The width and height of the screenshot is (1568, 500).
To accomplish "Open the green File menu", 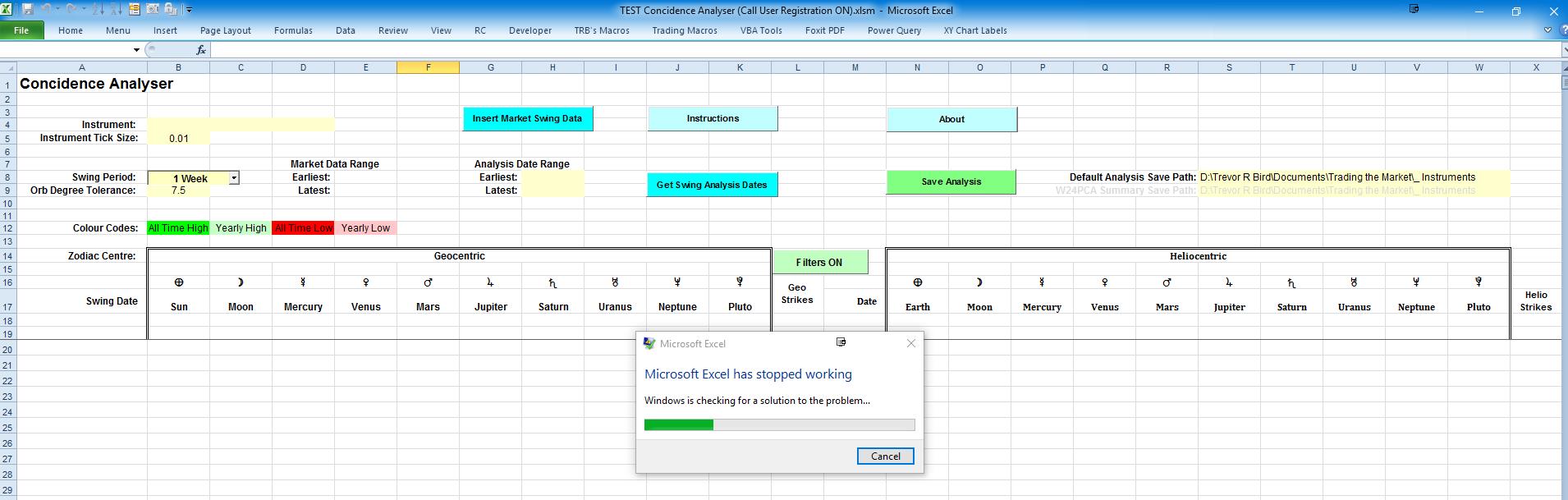I will point(21,30).
